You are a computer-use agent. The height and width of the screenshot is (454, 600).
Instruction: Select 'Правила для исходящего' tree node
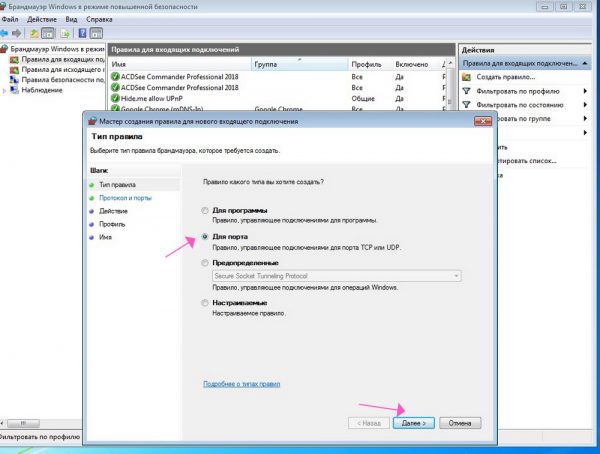(x=57, y=70)
